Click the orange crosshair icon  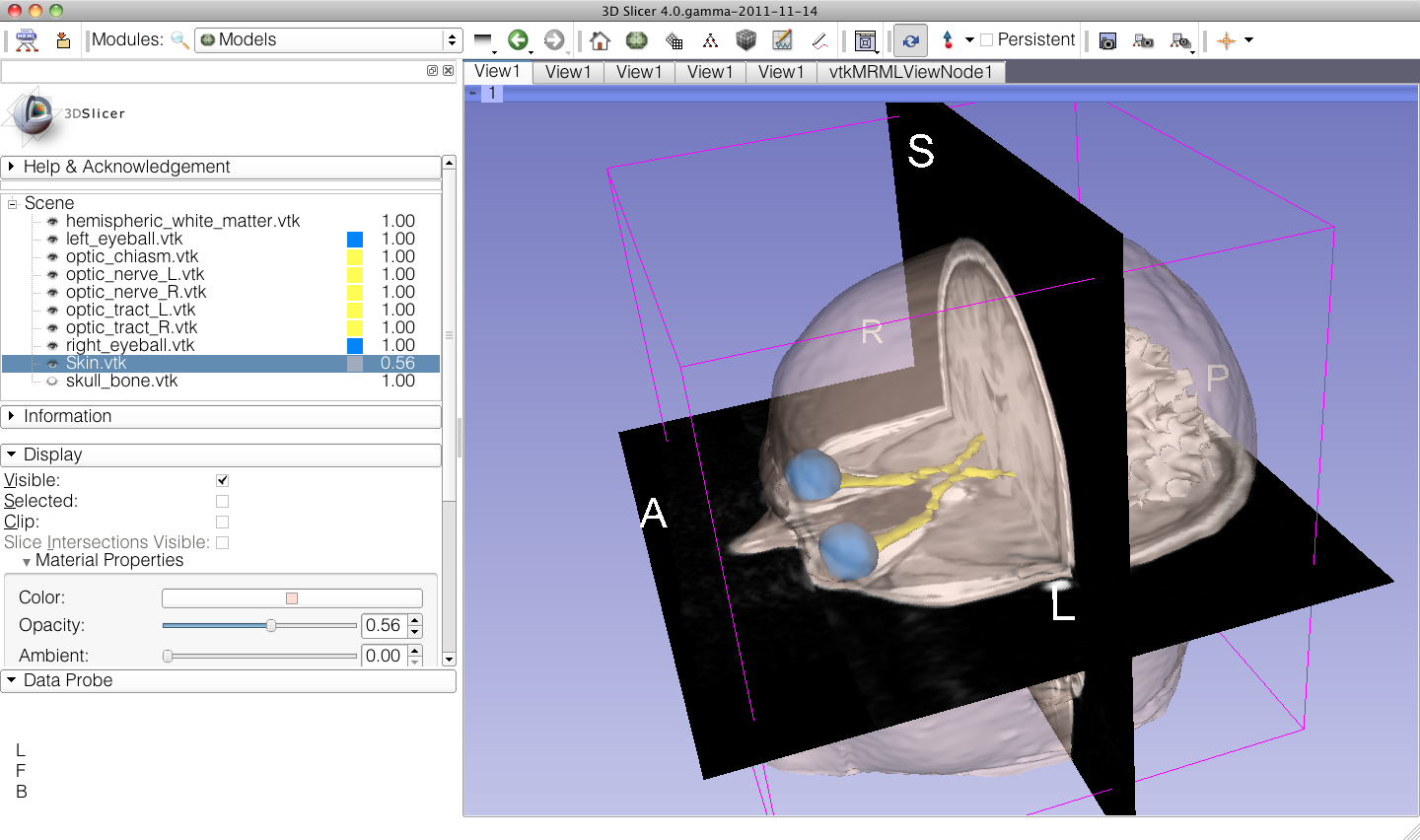coord(1226,40)
